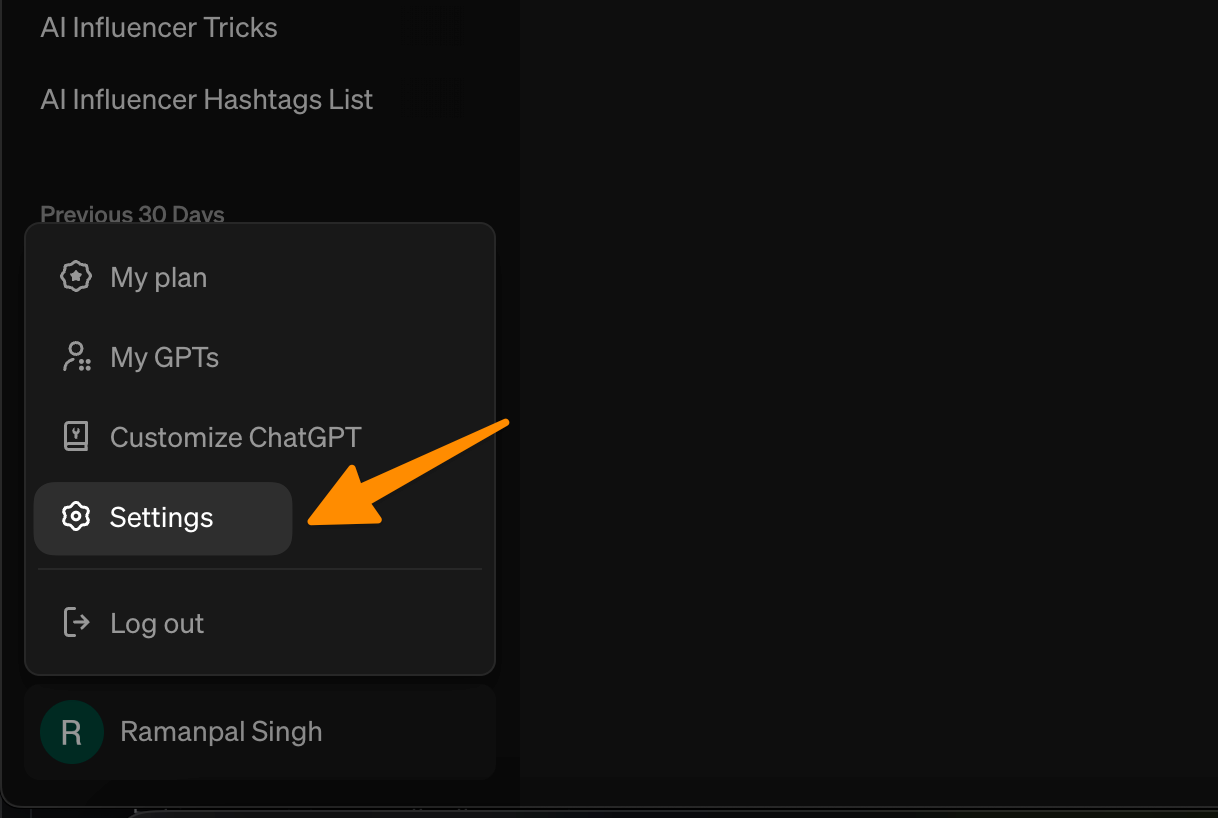Open the AI Influencer Tricks chat
Screen dimensions: 1218x818
click(159, 28)
